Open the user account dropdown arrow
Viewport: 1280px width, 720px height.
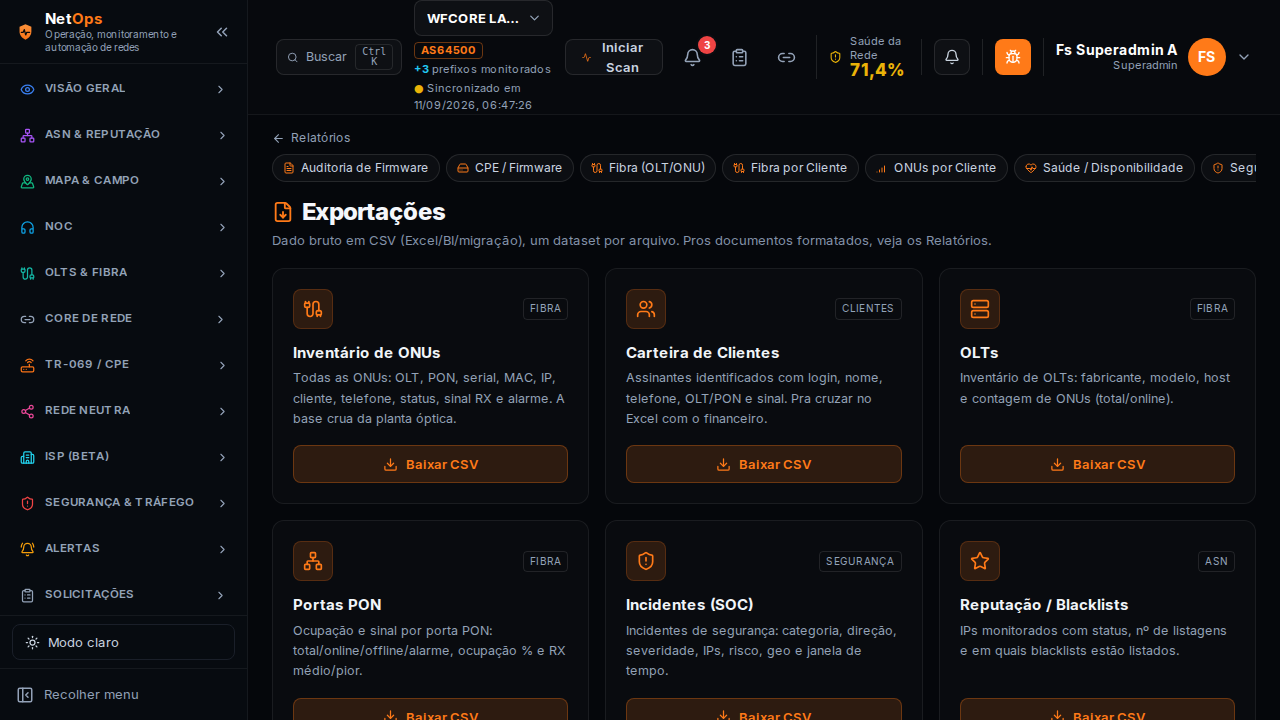pos(1244,57)
